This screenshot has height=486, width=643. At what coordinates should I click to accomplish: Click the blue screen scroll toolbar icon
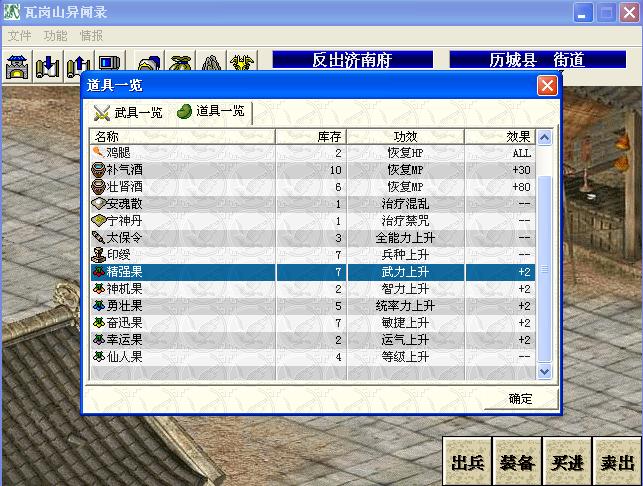109,62
